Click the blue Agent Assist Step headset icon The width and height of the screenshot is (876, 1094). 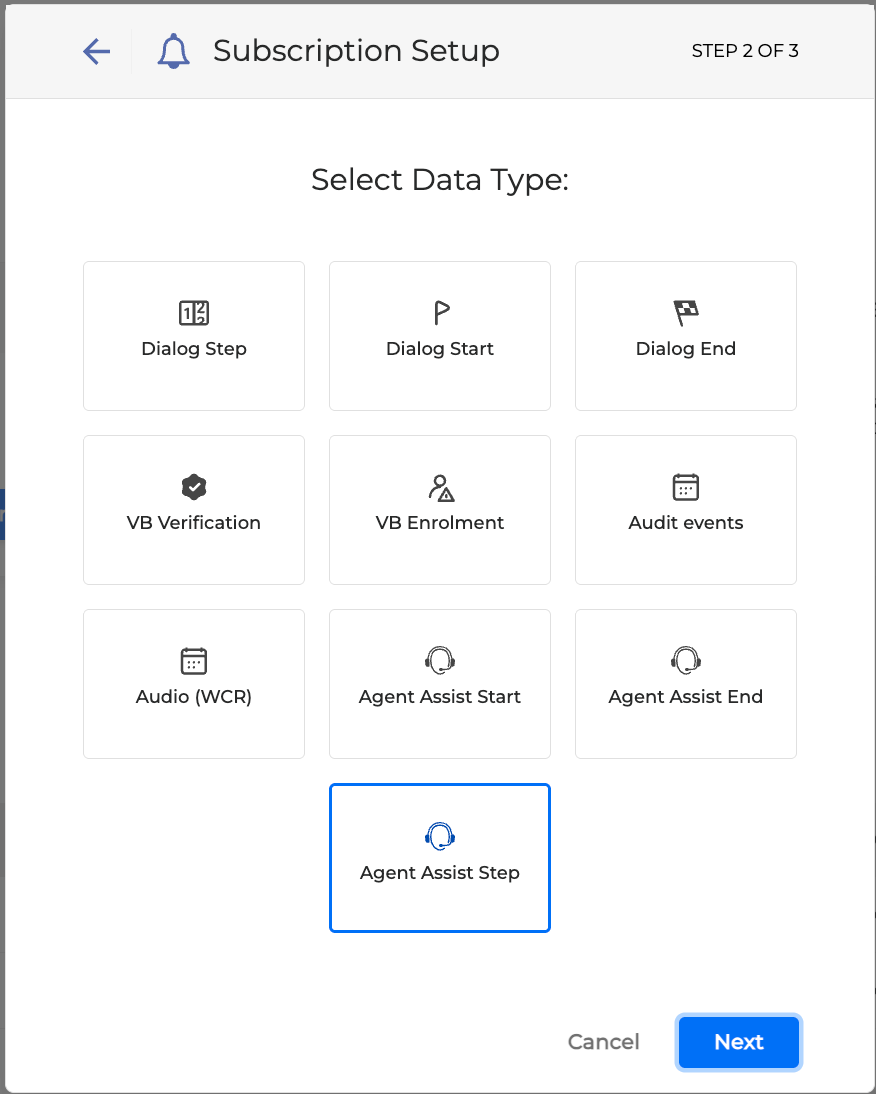(440, 836)
